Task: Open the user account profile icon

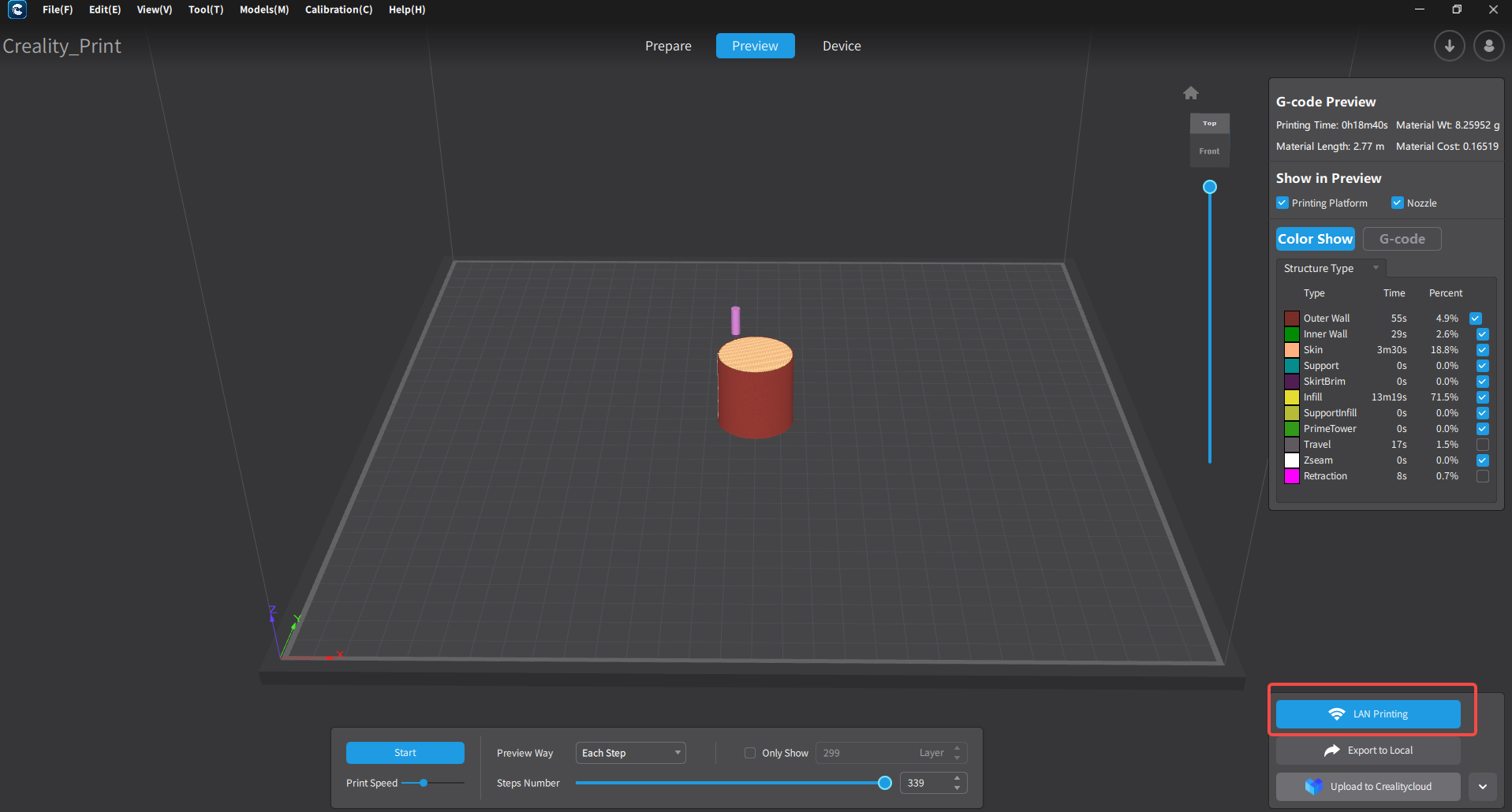Action: point(1488,46)
